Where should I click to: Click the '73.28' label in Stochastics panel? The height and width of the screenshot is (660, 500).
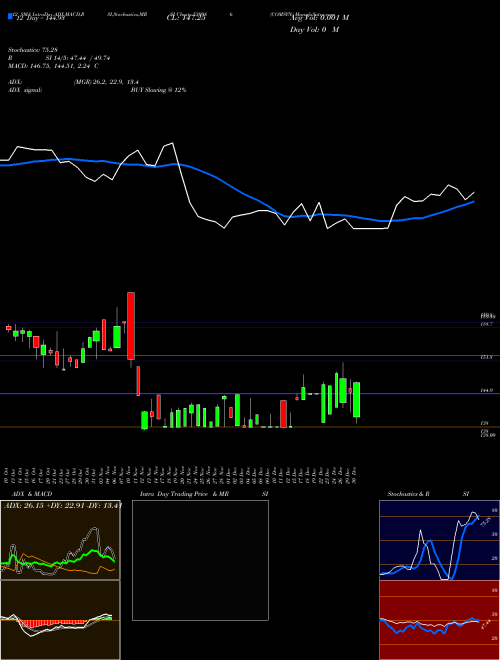[485, 522]
